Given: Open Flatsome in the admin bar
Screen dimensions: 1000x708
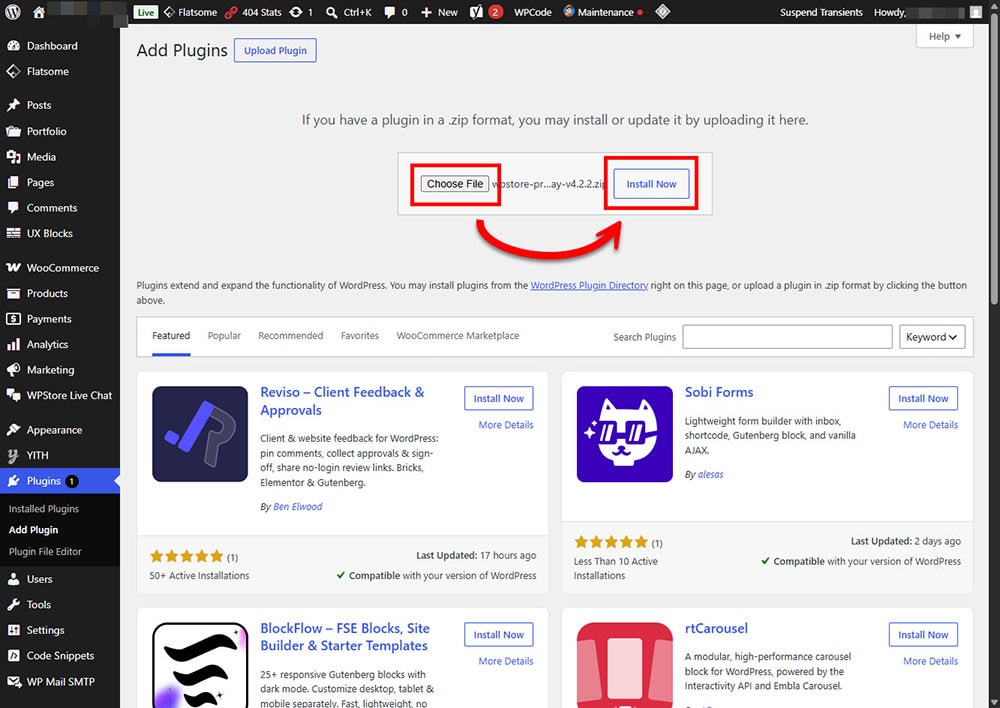Looking at the screenshot, I should click(190, 12).
